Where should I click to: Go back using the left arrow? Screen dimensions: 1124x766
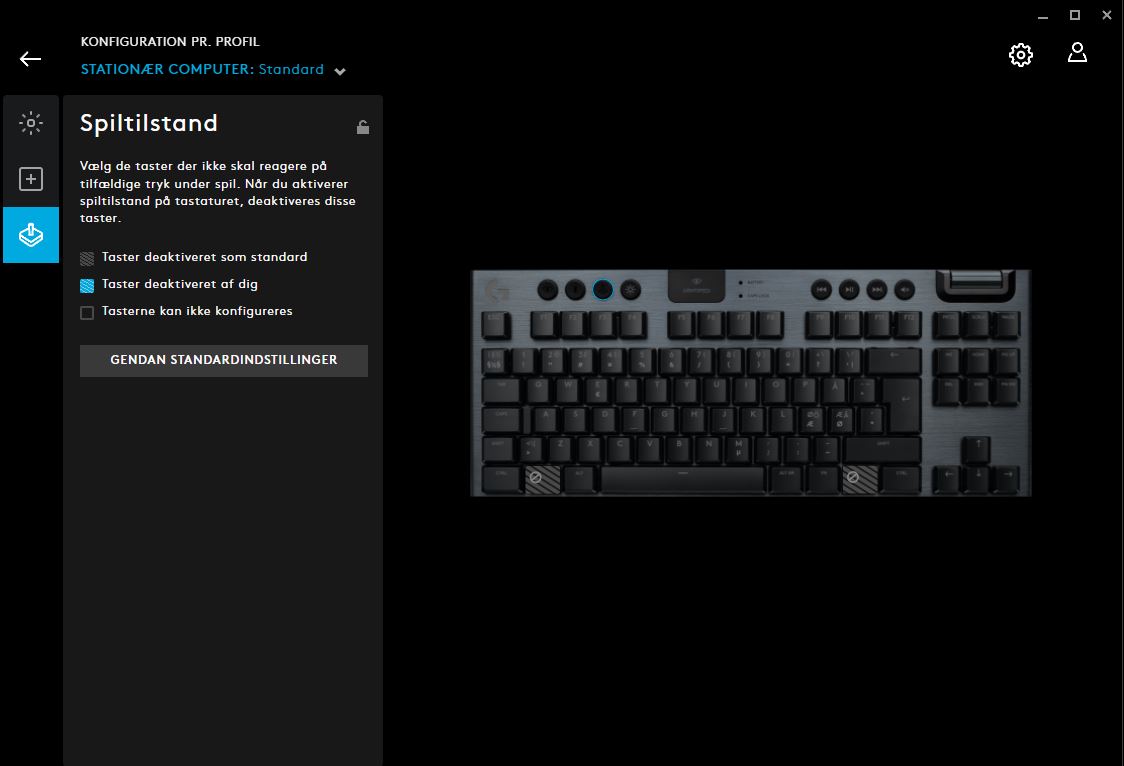click(30, 59)
